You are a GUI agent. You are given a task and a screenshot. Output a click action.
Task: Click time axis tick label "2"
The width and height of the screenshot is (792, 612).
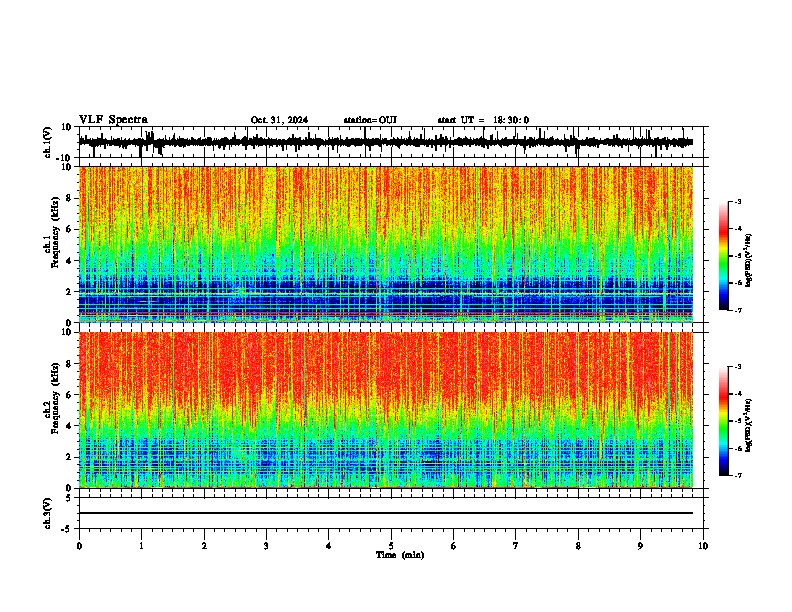[204, 546]
